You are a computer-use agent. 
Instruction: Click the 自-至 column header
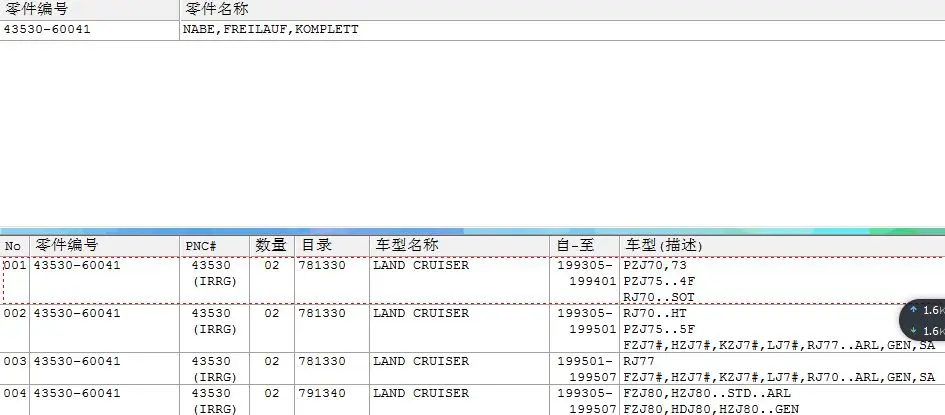pos(585,246)
